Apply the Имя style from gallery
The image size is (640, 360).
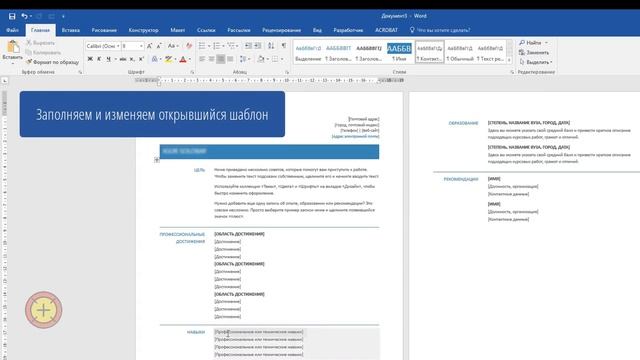(x=399, y=52)
